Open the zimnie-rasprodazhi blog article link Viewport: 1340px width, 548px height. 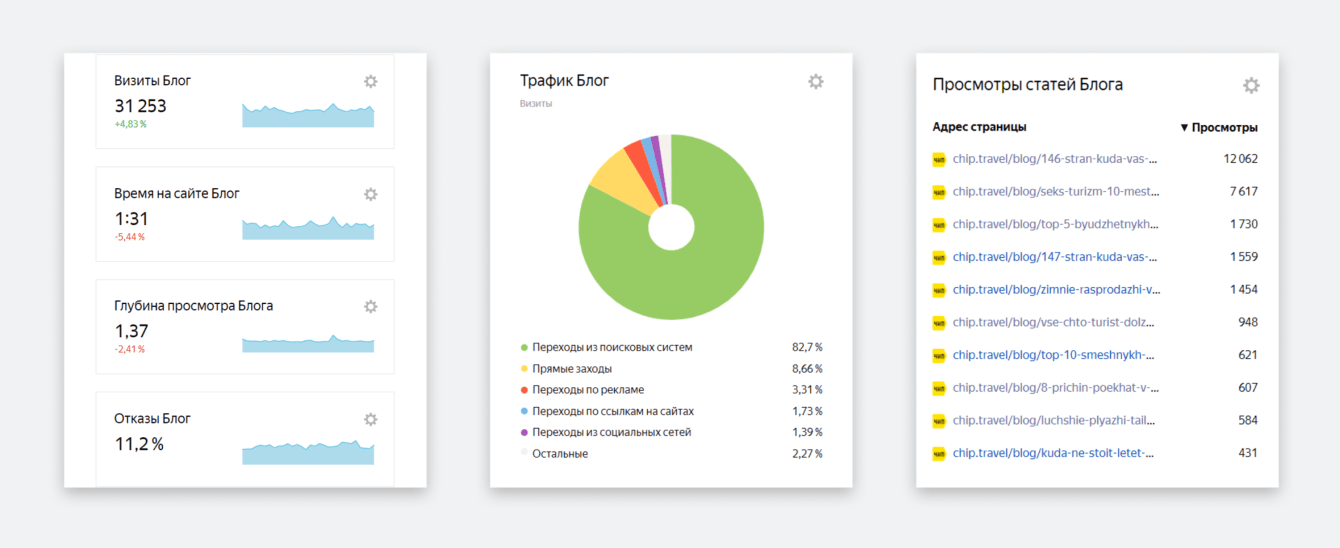tap(1056, 289)
